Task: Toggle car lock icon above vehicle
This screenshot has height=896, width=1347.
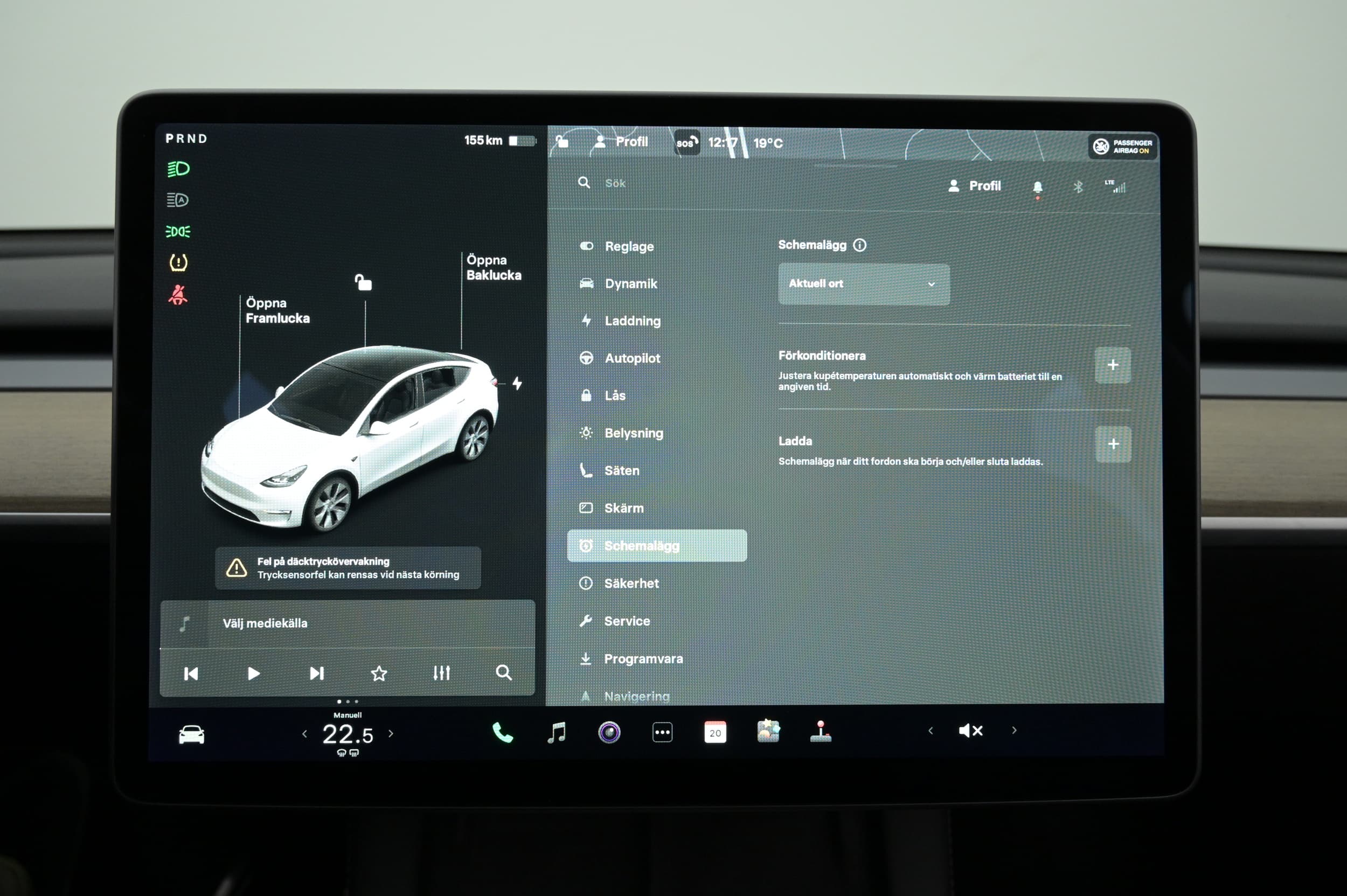Action: coord(364,282)
